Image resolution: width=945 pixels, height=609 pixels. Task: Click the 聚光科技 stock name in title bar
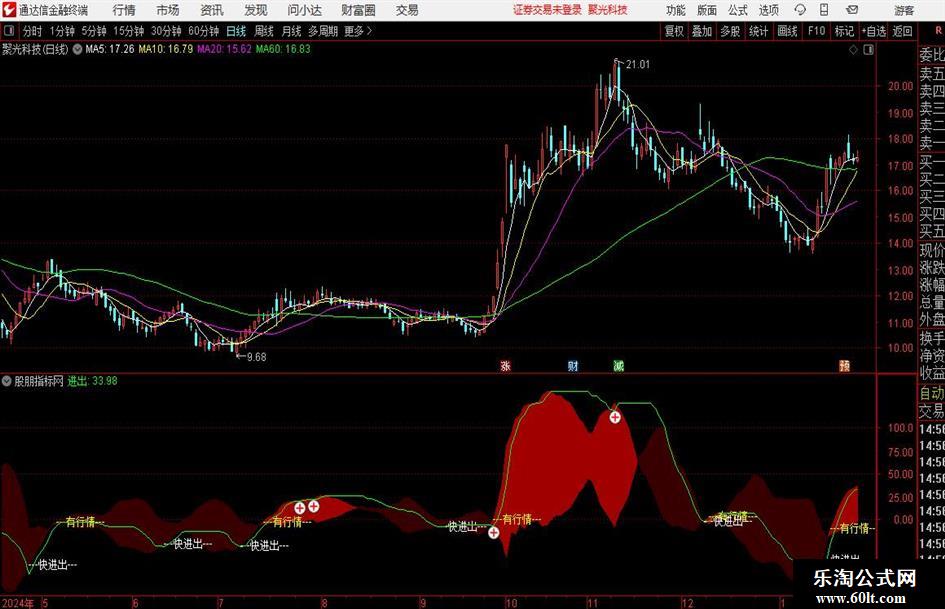tap(608, 10)
